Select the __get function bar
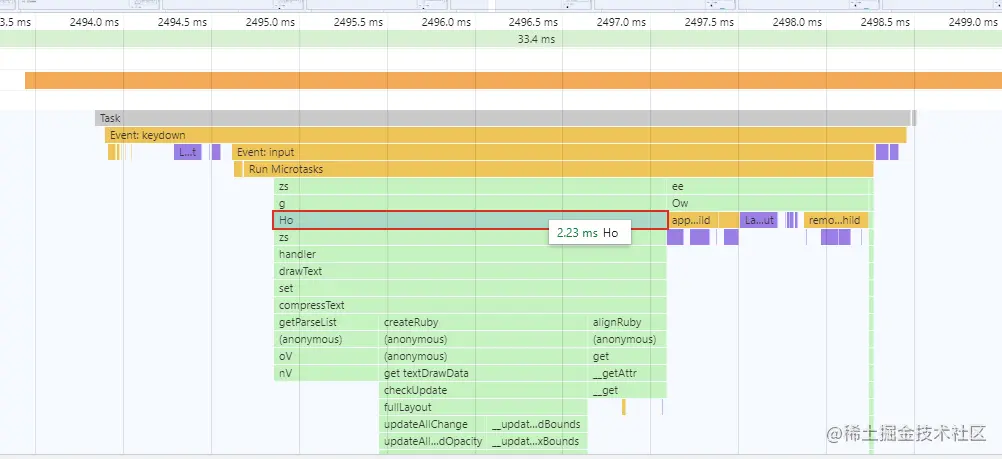Image resolution: width=1002 pixels, height=459 pixels. click(x=628, y=391)
